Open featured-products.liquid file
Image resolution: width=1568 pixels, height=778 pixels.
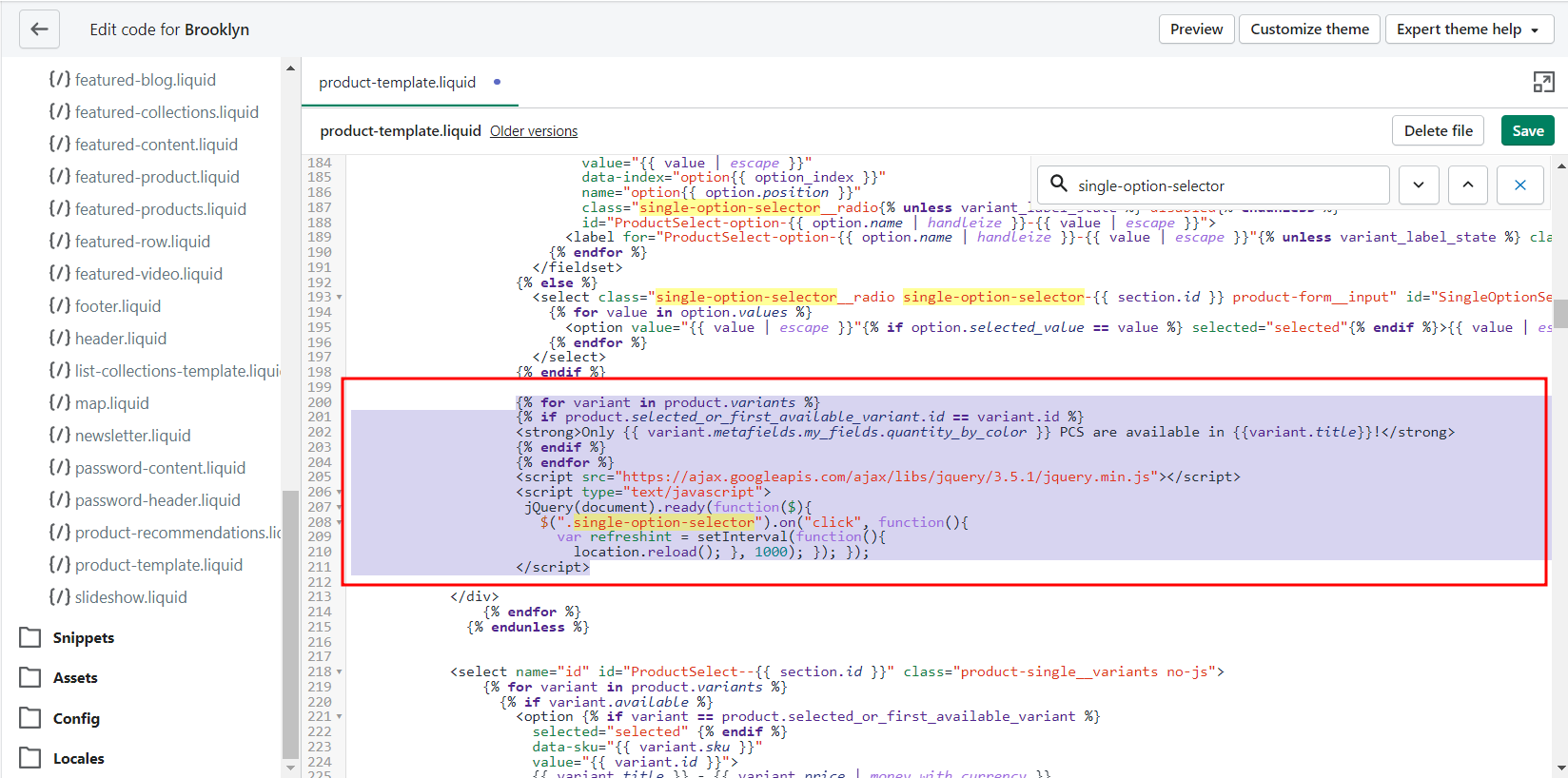147,209
